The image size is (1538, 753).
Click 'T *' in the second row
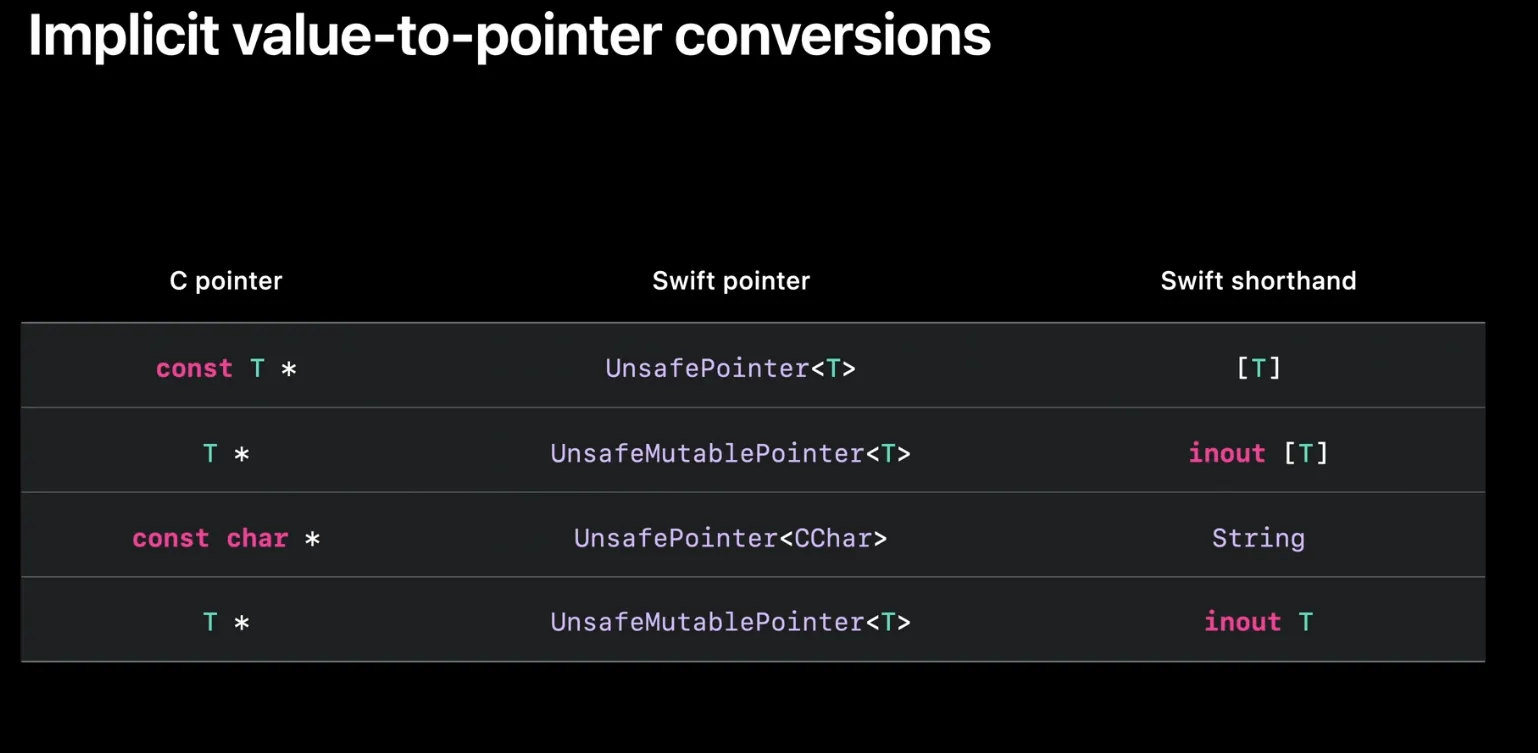point(226,454)
